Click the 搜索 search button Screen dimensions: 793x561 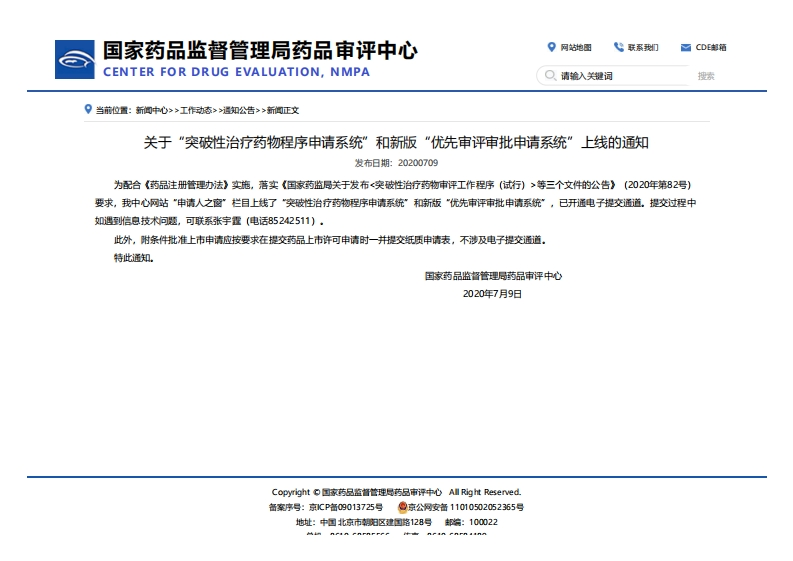706,76
